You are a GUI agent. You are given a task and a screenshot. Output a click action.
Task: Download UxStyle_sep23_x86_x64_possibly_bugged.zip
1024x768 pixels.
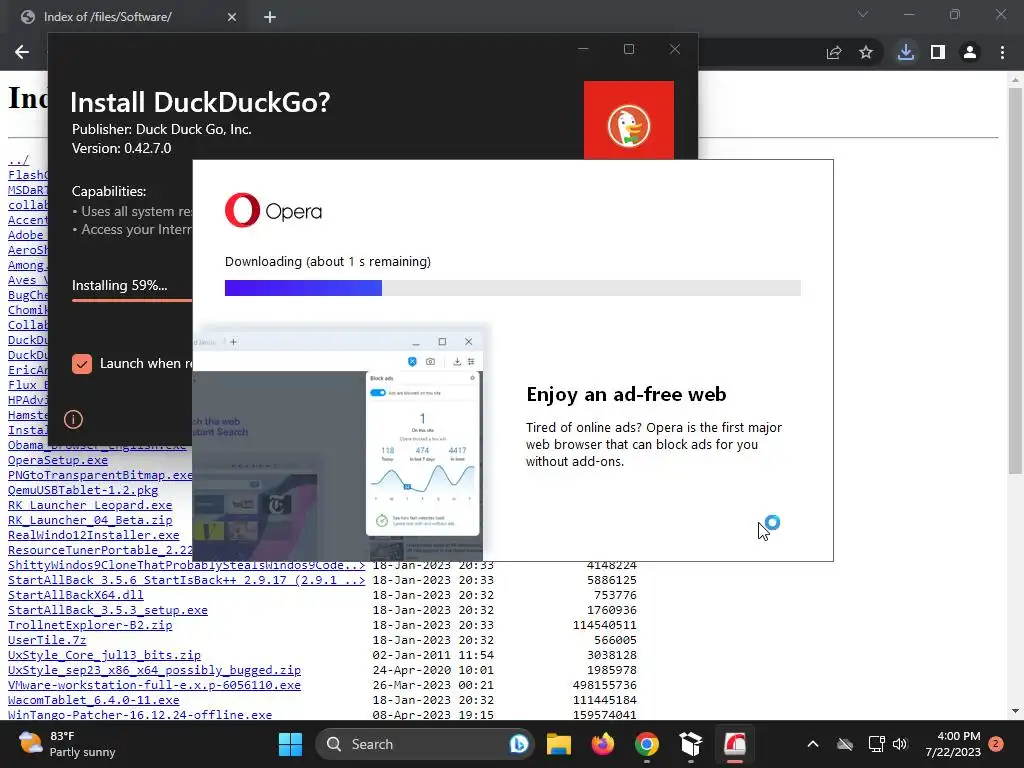[x=154, y=670]
